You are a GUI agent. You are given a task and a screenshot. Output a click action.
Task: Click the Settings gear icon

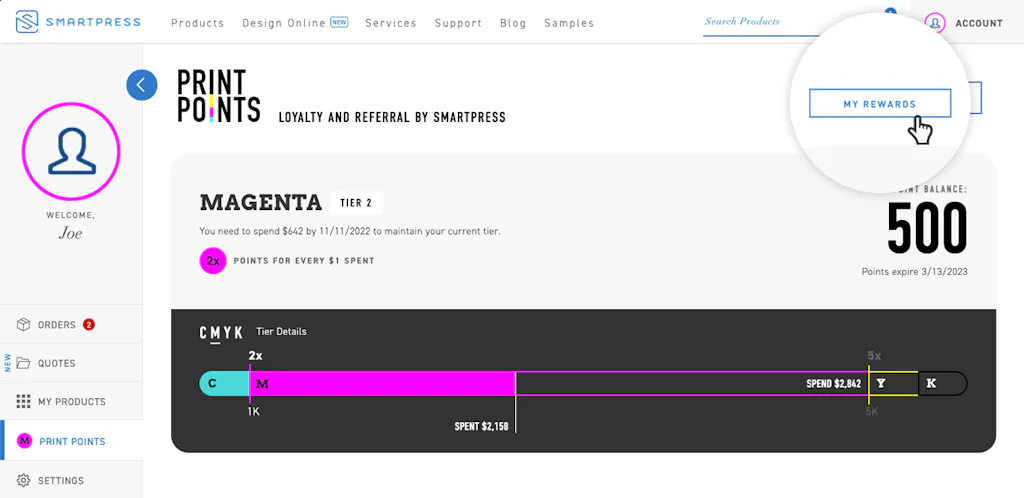[24, 481]
